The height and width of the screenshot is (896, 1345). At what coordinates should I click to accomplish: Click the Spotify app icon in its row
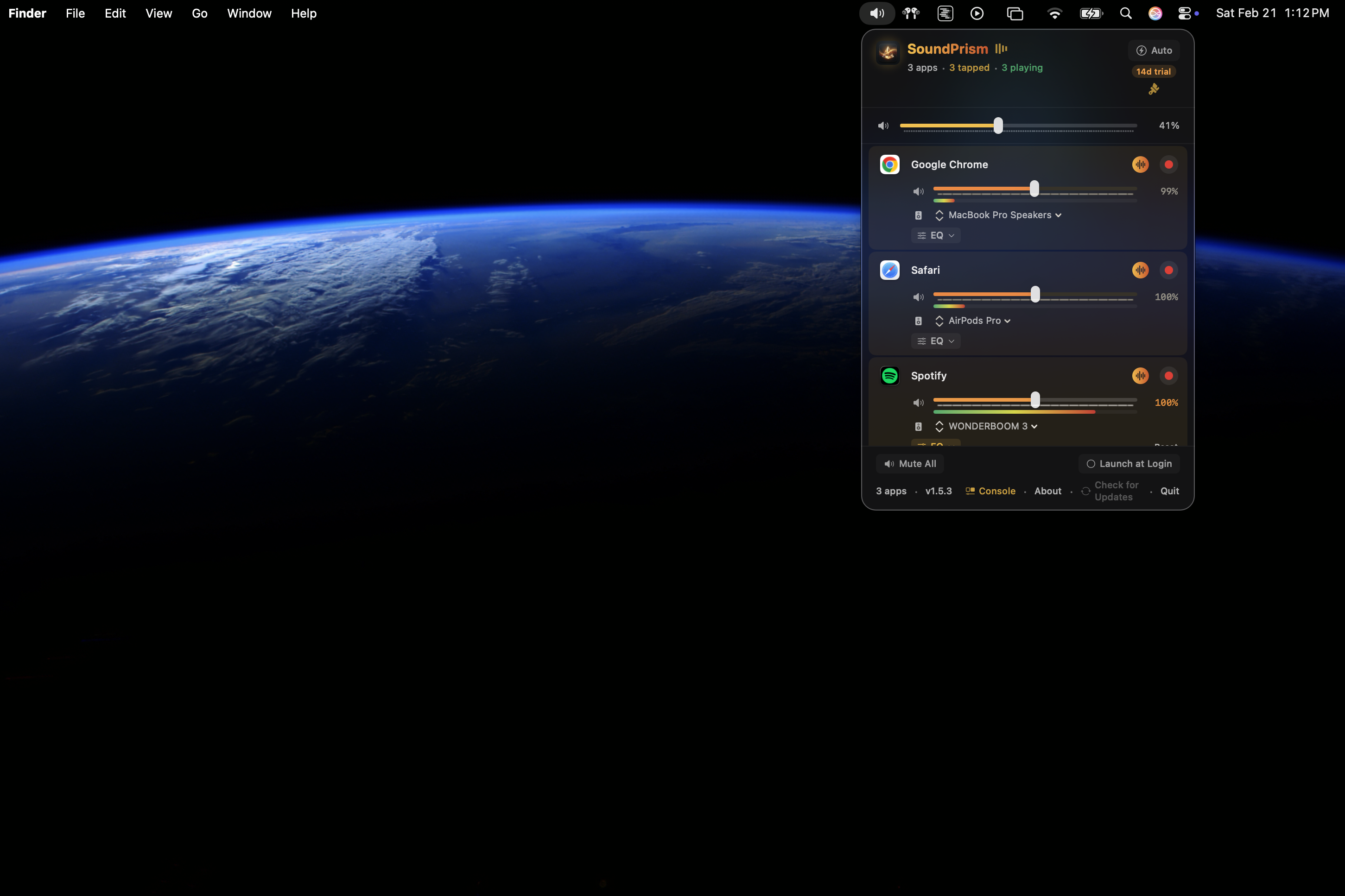pos(889,375)
